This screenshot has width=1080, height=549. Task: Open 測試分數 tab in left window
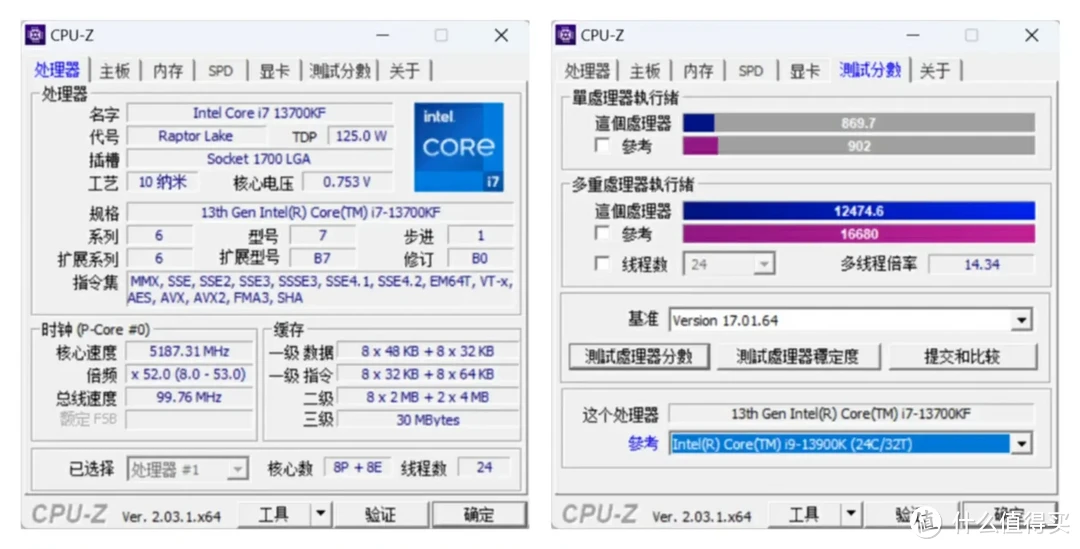point(340,70)
